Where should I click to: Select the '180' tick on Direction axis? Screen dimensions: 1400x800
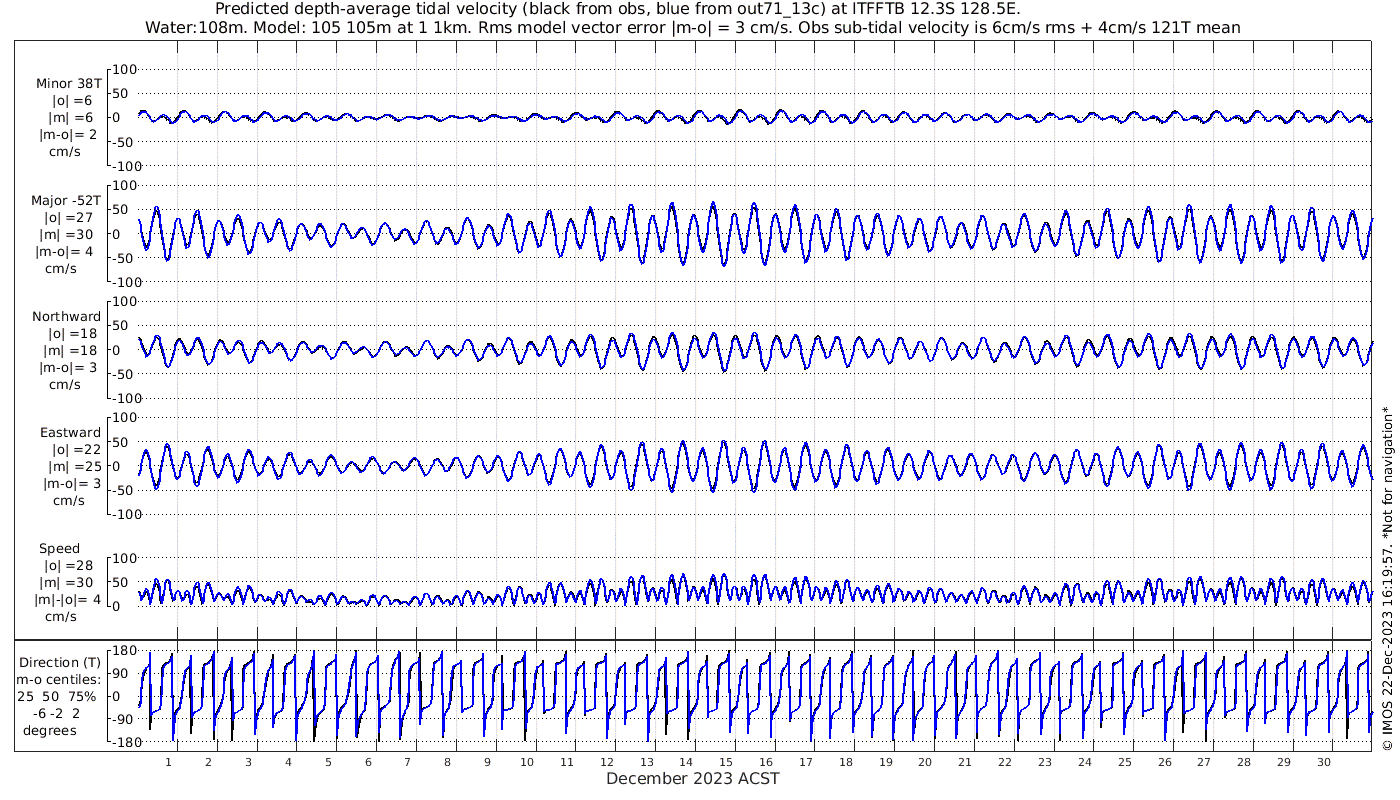125,650
